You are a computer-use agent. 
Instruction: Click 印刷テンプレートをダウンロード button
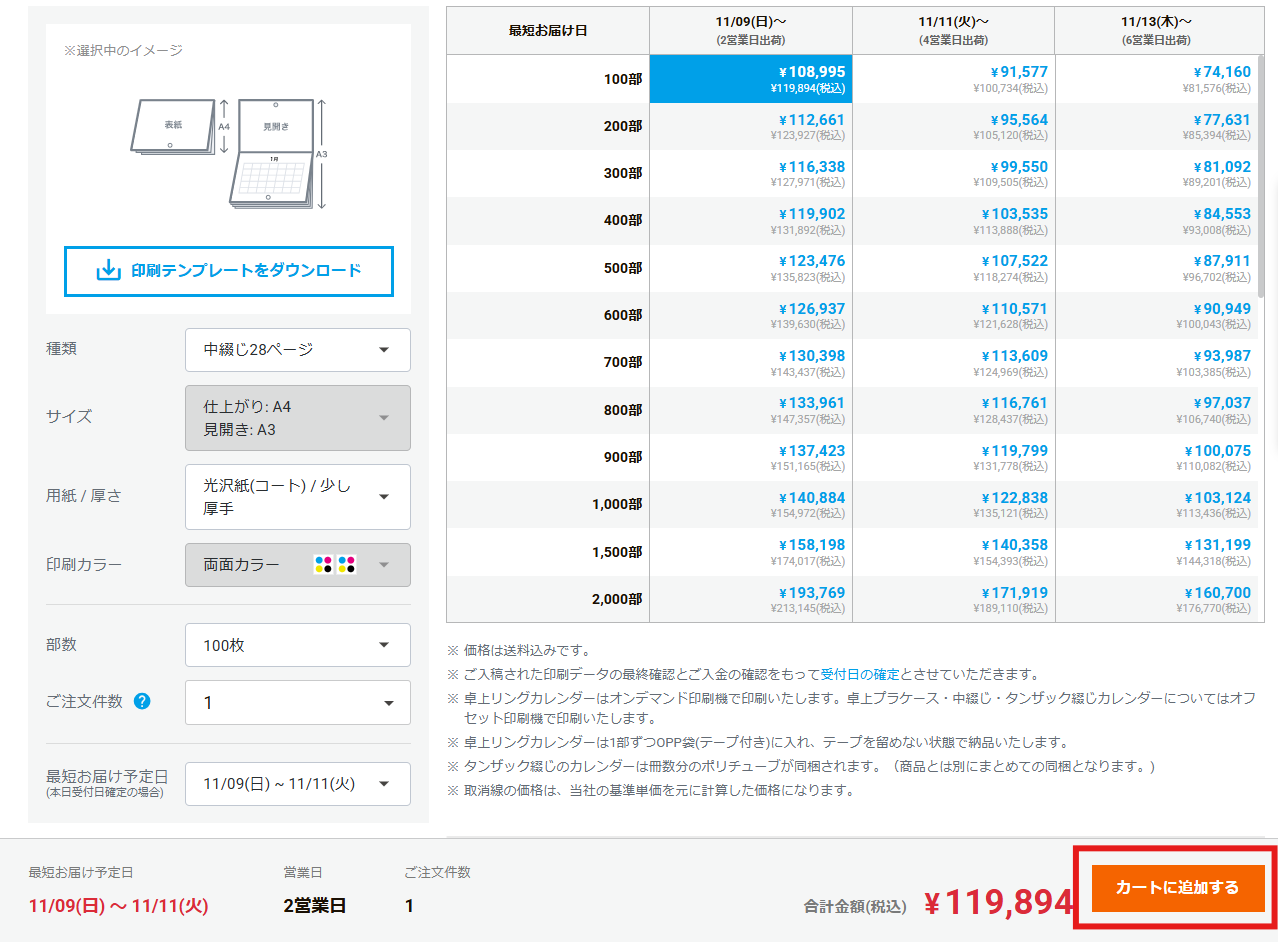[229, 271]
